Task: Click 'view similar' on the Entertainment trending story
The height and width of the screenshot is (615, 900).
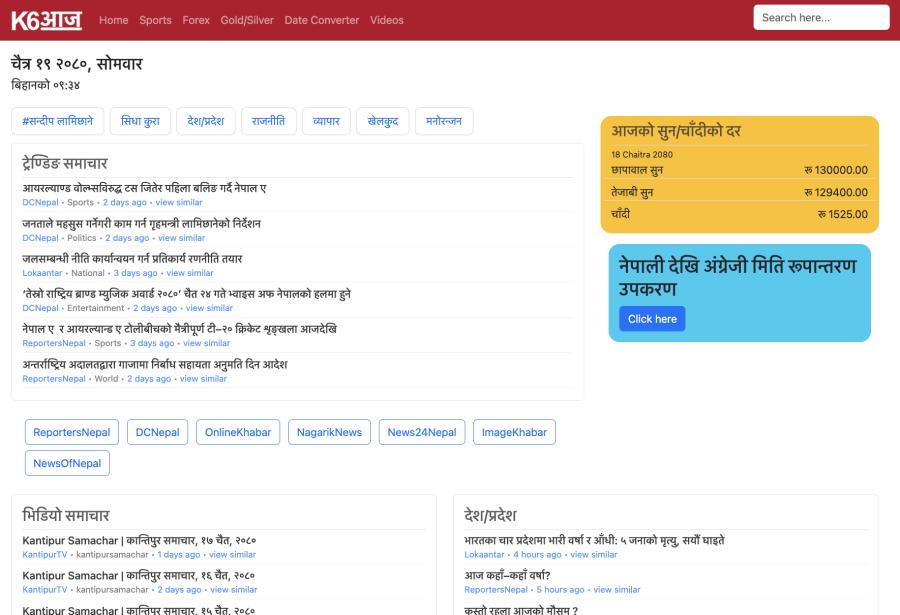Action: click(x=210, y=308)
